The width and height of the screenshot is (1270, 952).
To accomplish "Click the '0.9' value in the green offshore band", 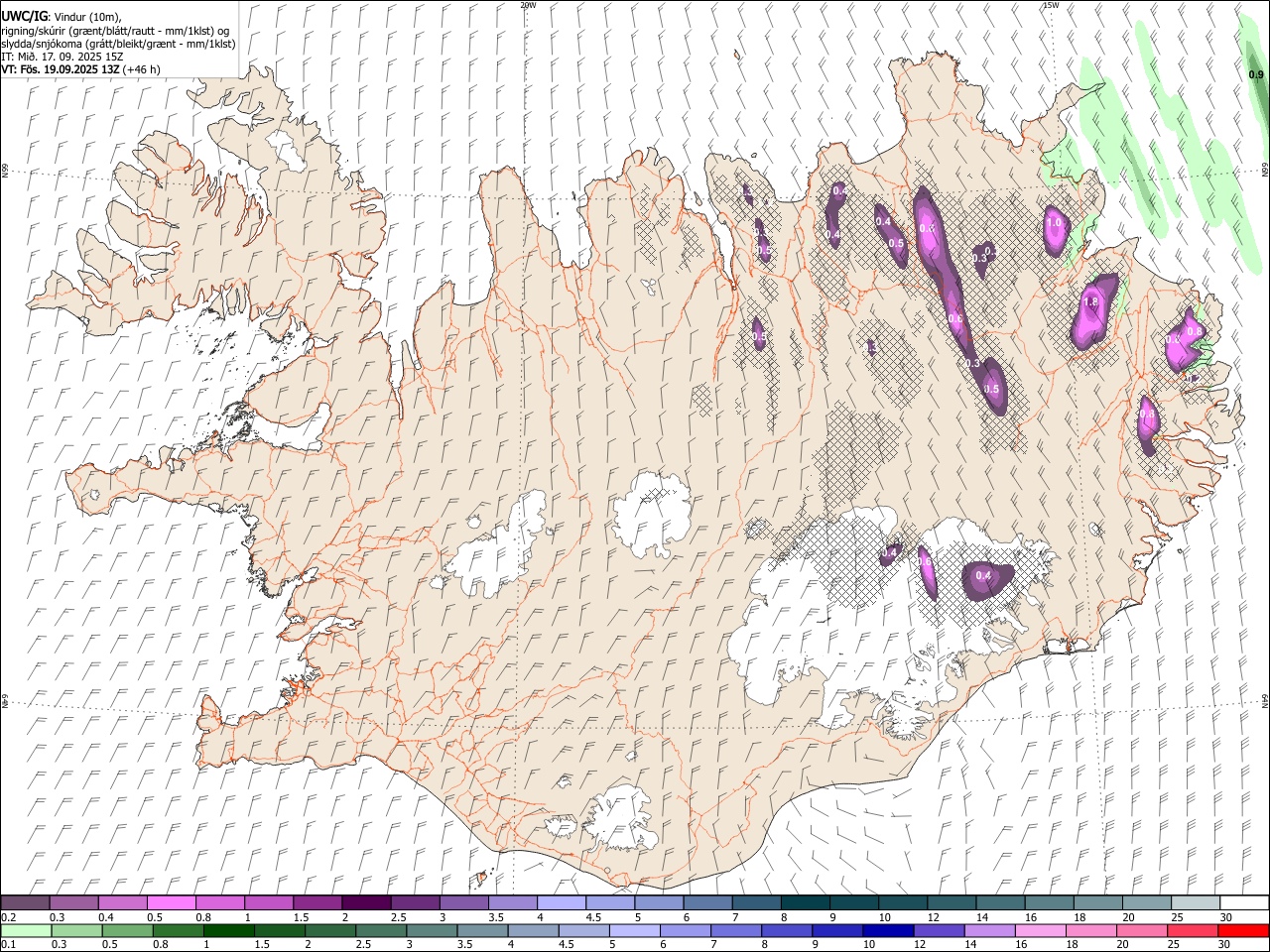I will [1255, 75].
